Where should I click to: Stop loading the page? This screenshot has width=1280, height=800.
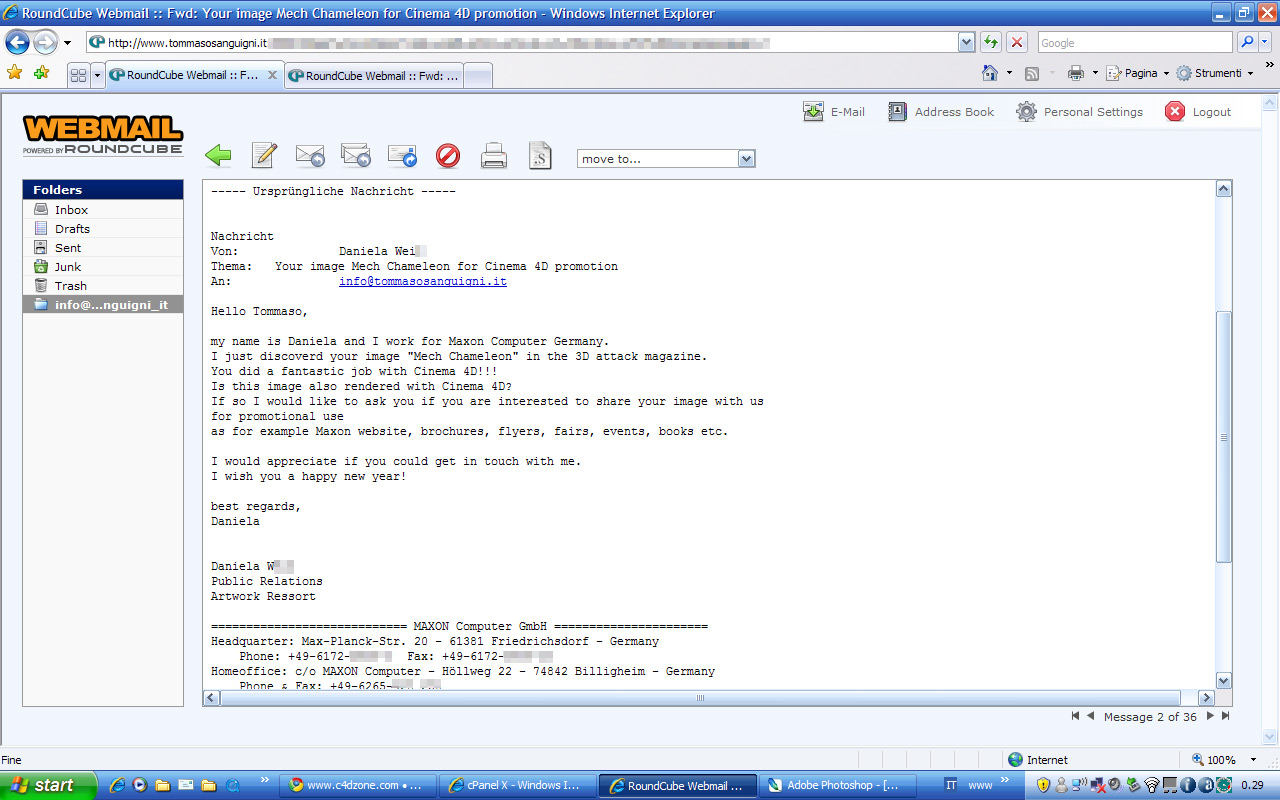[1017, 43]
